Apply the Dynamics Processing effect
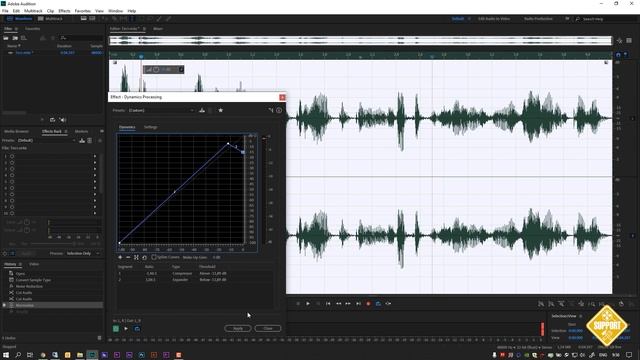Image resolution: width=640 pixels, height=360 pixels. click(238, 329)
